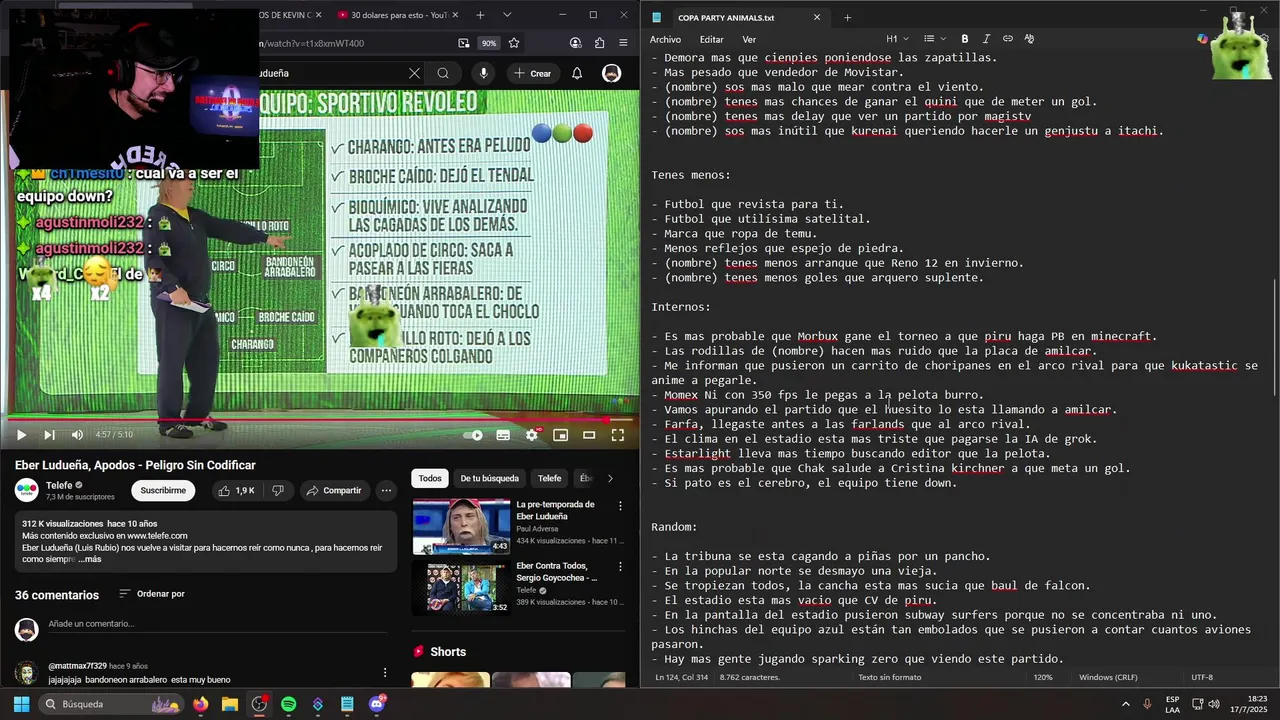Bookmark the page with the star icon
1280x720 pixels.
(x=514, y=43)
